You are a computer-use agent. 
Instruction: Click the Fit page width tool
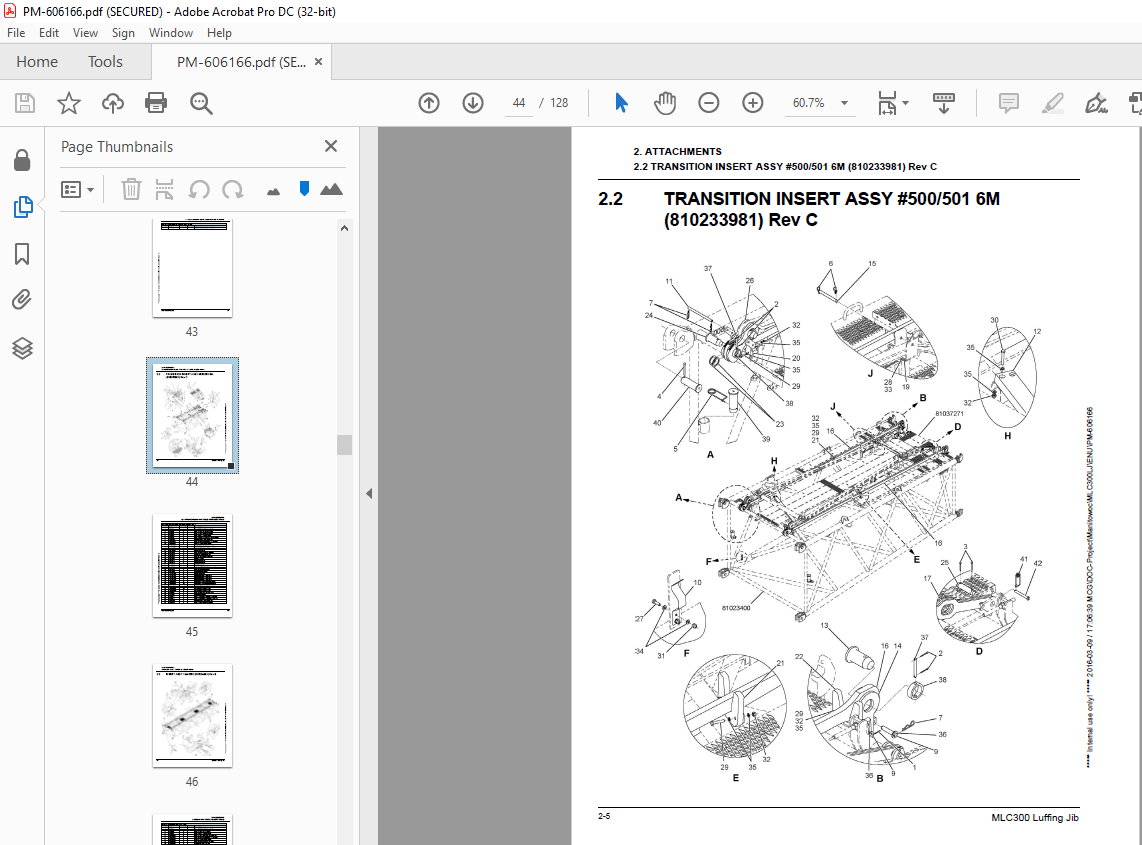pos(887,103)
